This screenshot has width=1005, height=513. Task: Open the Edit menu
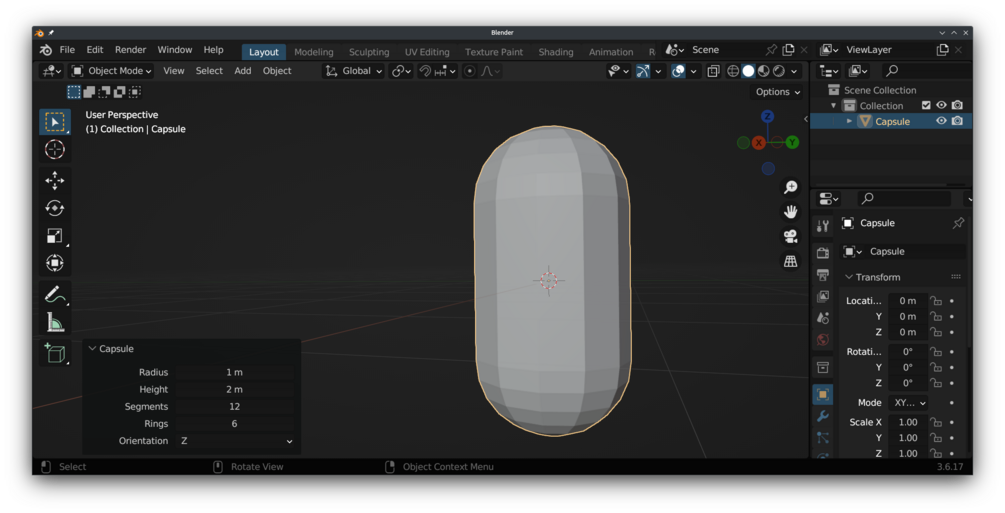[95, 50]
